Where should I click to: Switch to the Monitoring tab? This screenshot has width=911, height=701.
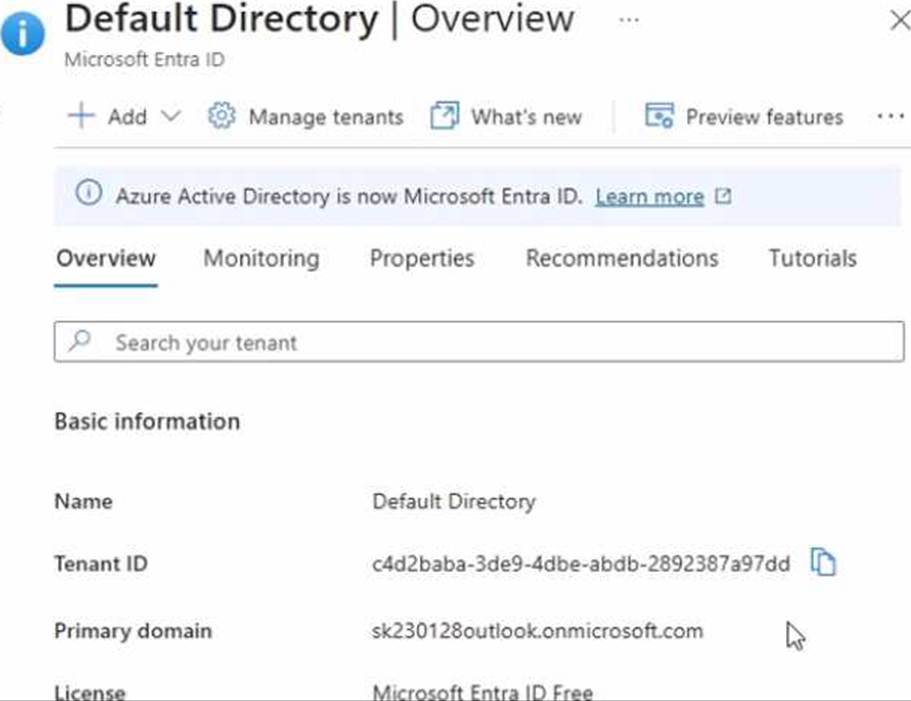pyautogui.click(x=261, y=258)
